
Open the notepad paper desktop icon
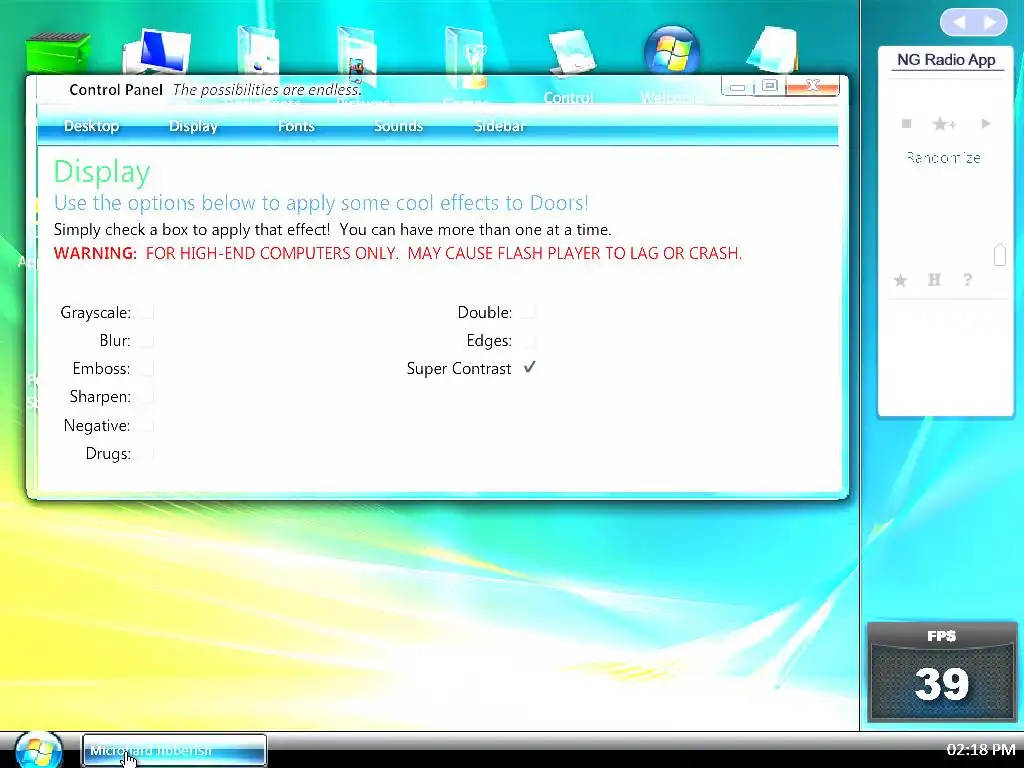(773, 51)
